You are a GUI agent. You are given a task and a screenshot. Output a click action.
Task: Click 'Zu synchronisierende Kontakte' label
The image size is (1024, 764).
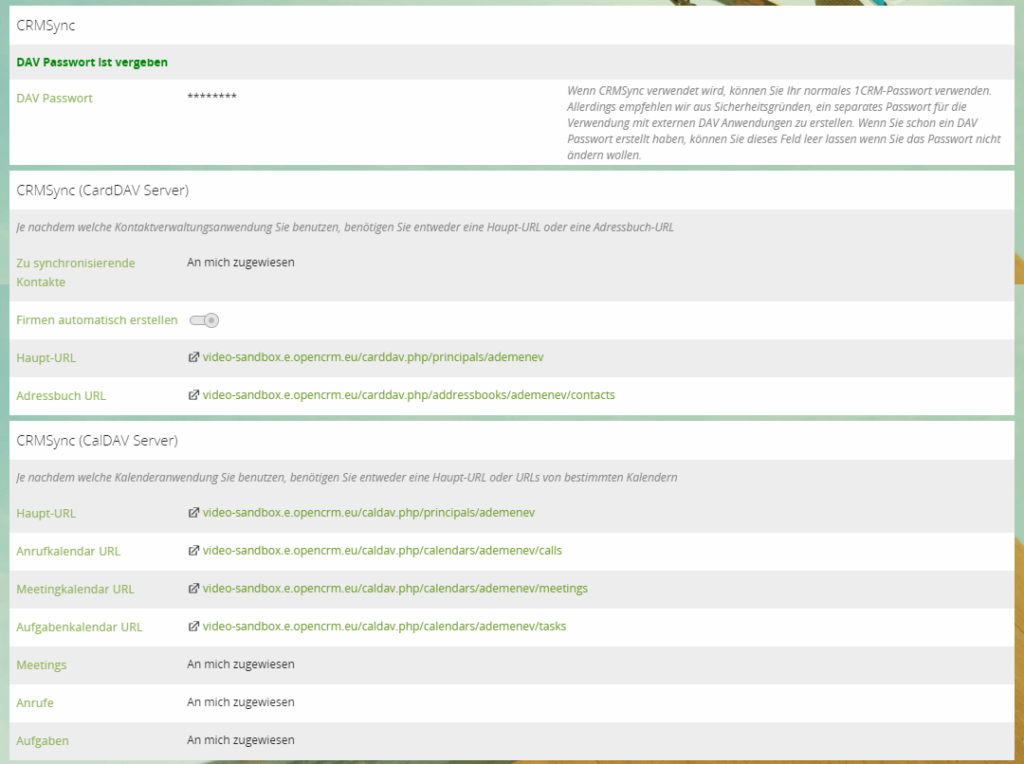click(76, 272)
